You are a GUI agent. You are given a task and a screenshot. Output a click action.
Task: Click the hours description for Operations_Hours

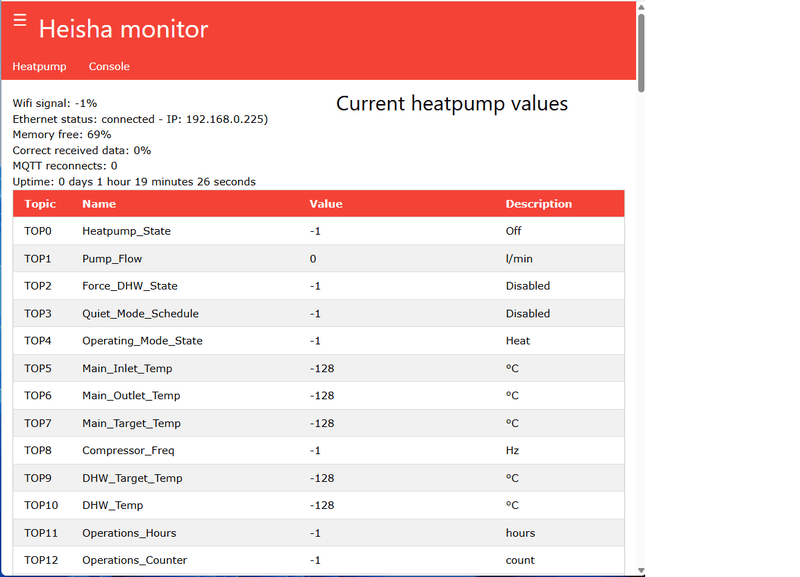(520, 533)
